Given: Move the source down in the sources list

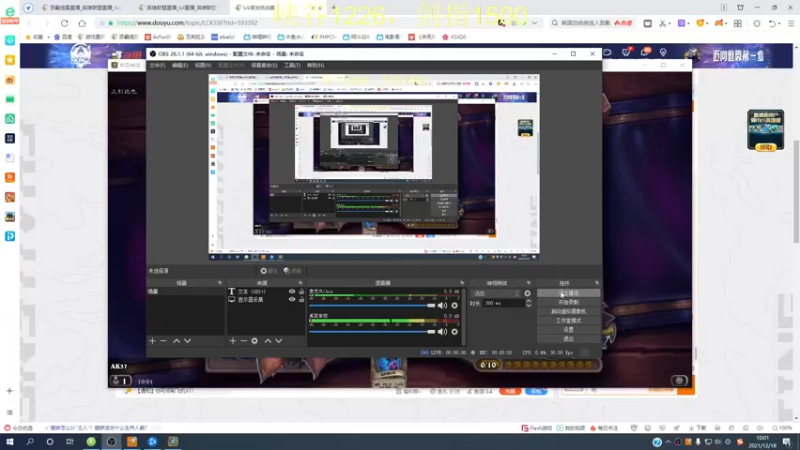Looking at the screenshot, I should (279, 341).
